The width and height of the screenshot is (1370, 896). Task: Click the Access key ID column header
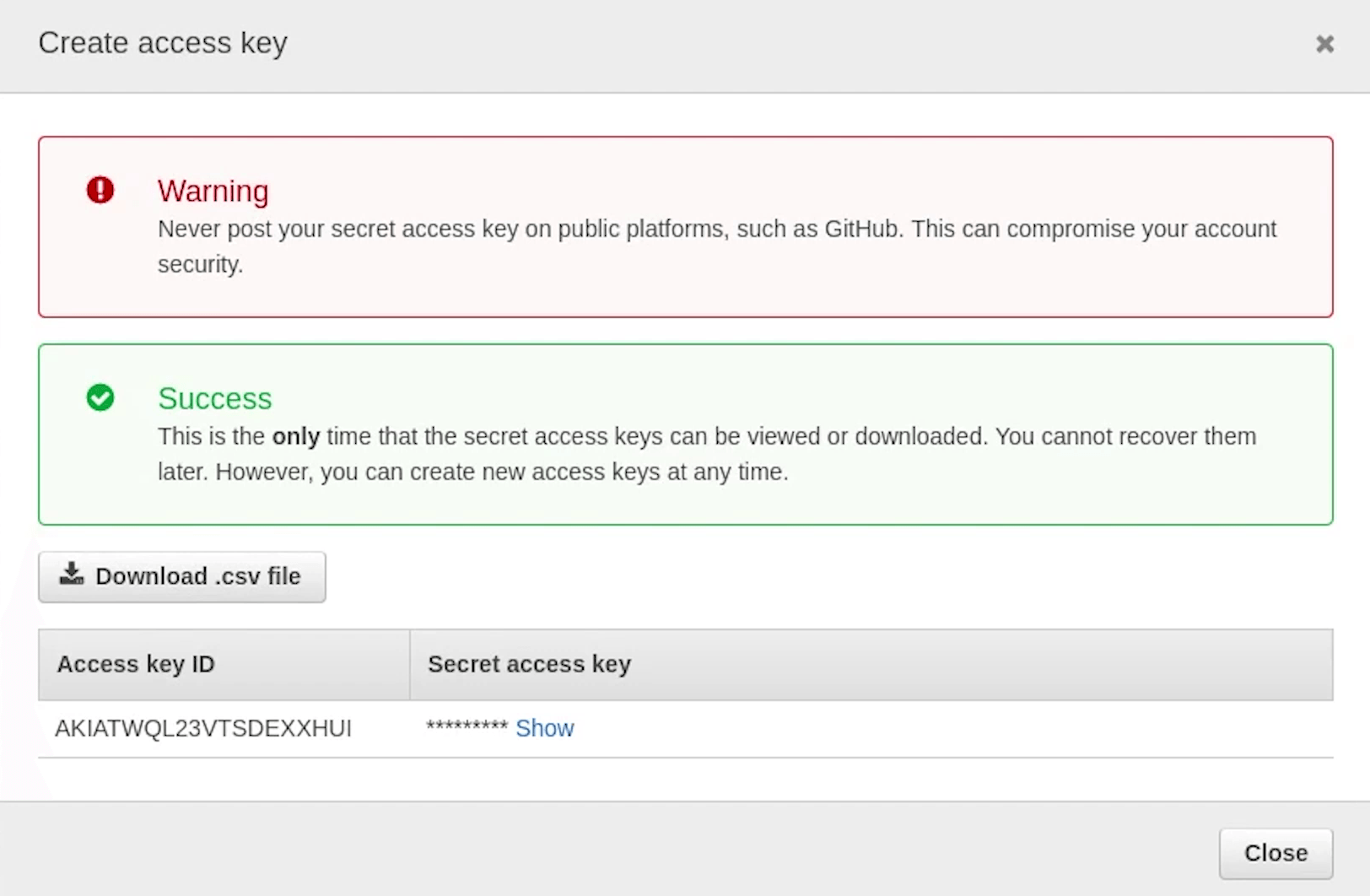pyautogui.click(x=136, y=664)
